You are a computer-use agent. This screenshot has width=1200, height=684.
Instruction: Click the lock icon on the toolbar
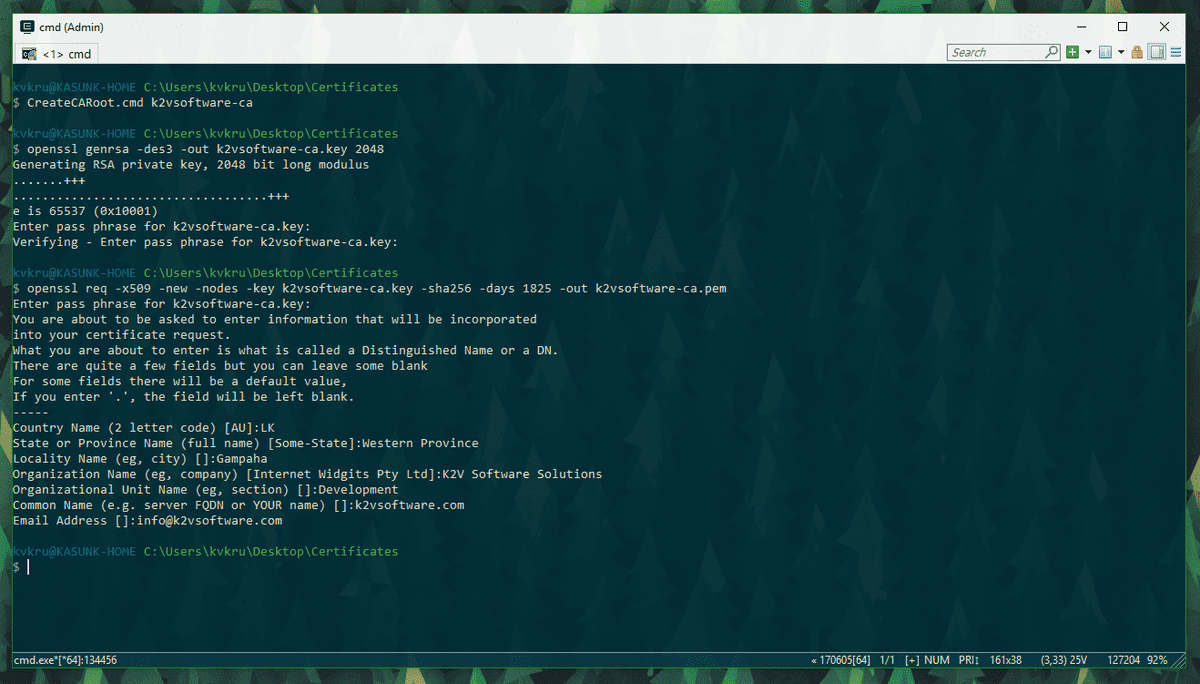click(1136, 51)
